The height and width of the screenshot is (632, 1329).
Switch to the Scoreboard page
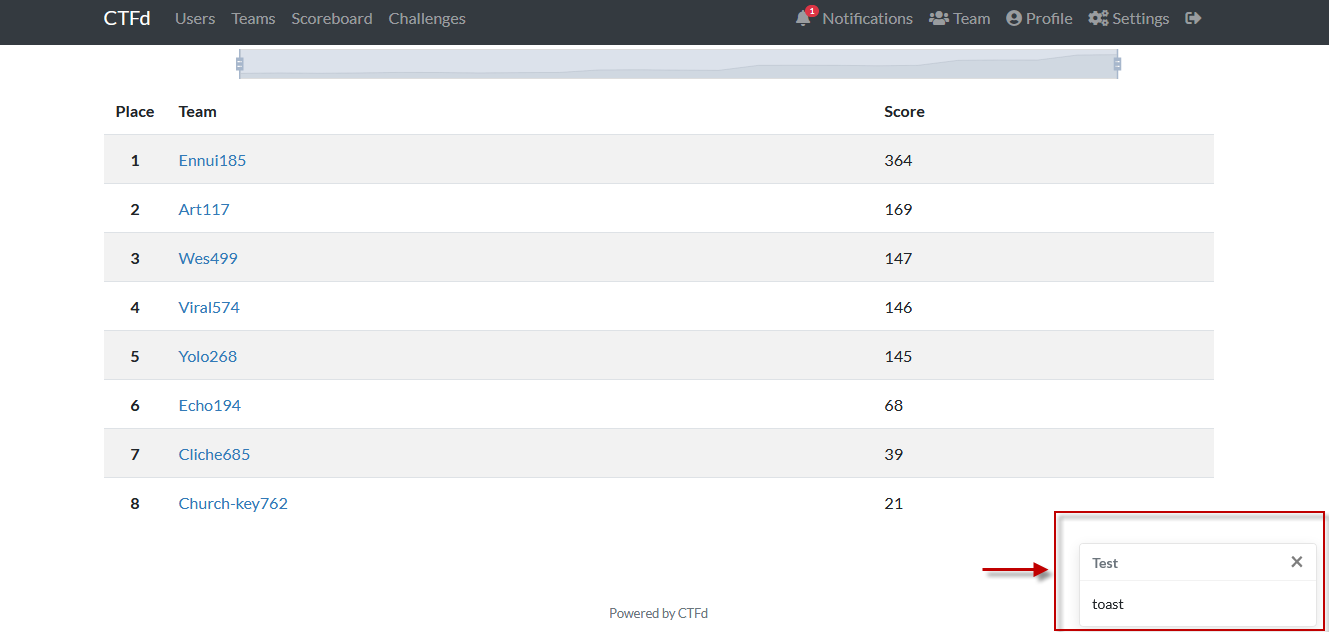[x=332, y=19]
